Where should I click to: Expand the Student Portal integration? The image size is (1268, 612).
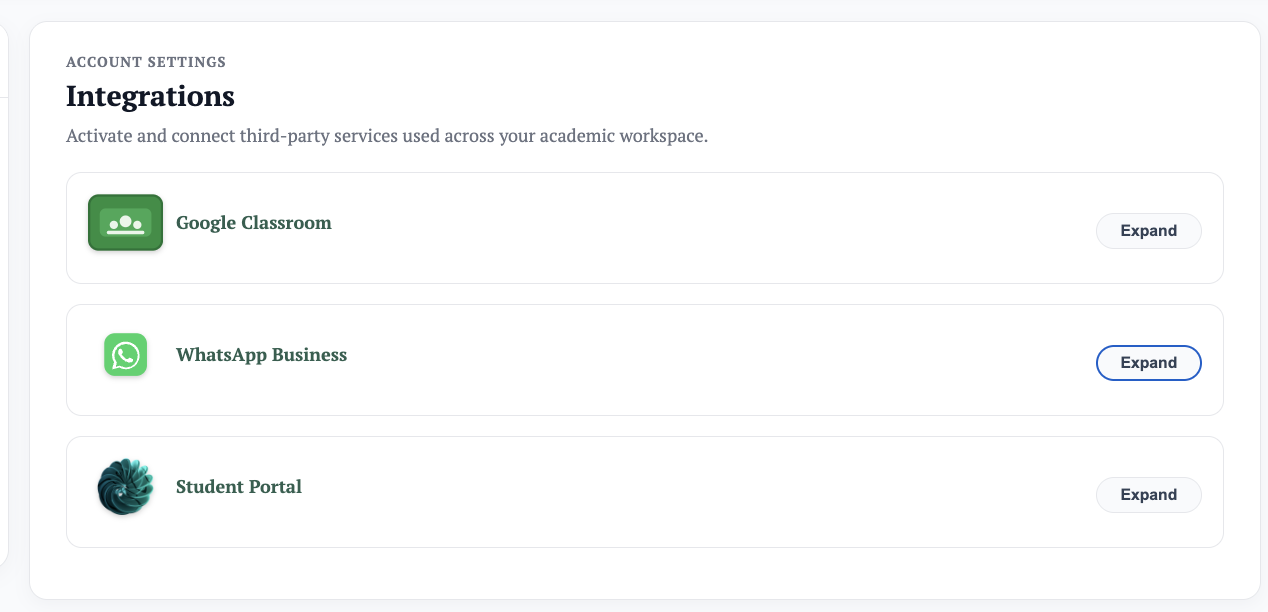click(x=1148, y=495)
